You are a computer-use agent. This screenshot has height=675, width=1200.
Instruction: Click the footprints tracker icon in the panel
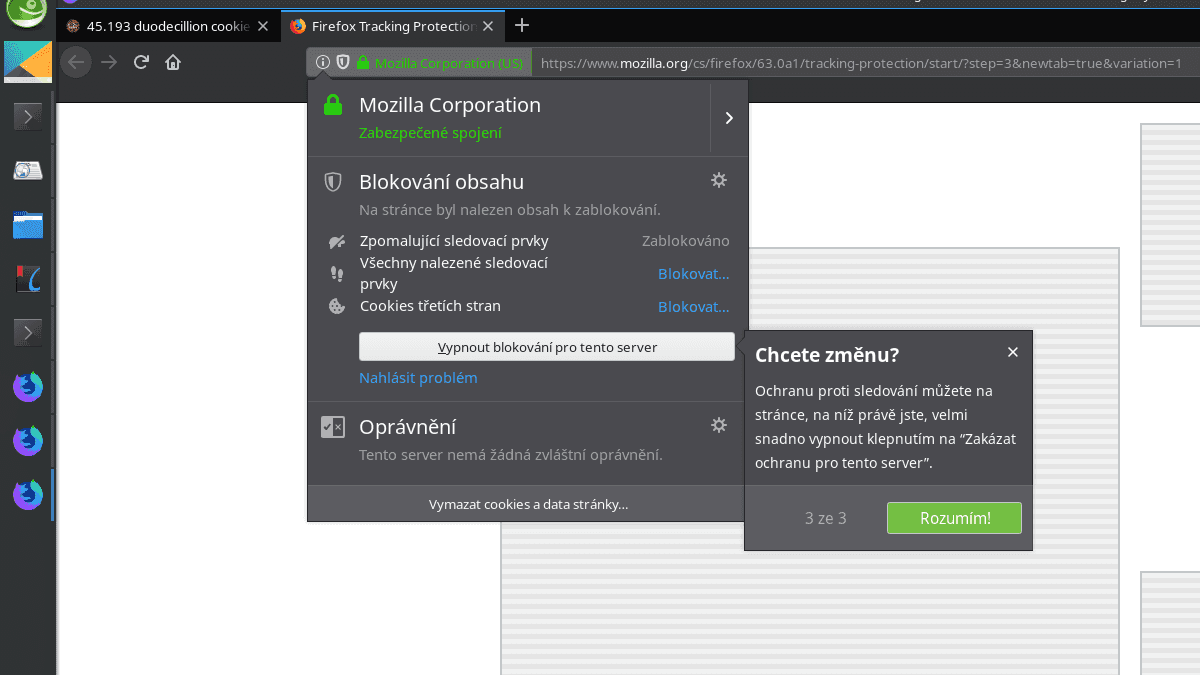tap(336, 273)
